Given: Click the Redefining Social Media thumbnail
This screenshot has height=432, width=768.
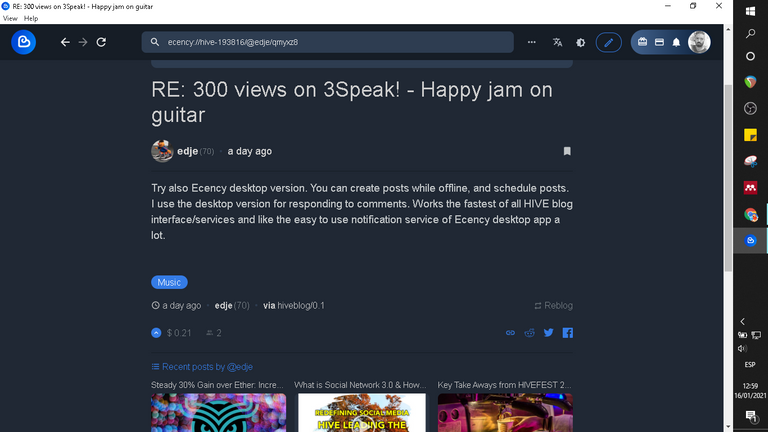Looking at the screenshot, I should click(x=362, y=412).
